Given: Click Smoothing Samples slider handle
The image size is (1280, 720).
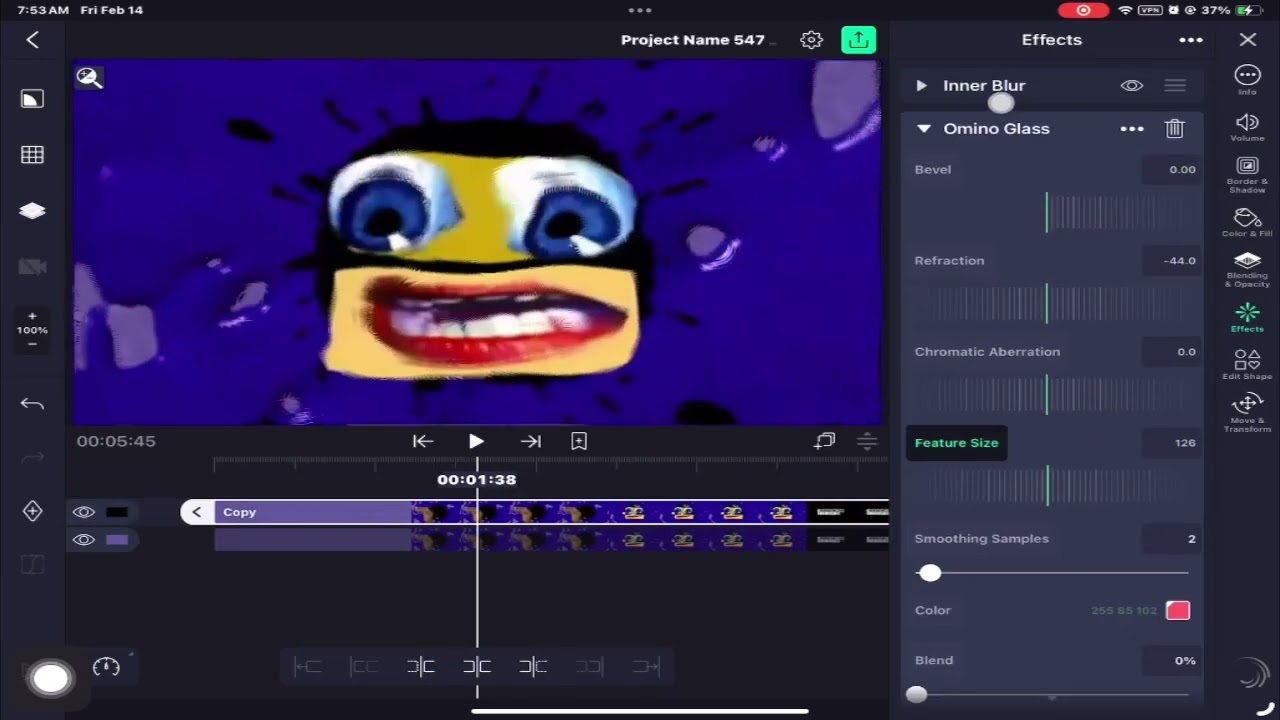Looking at the screenshot, I should (930, 573).
